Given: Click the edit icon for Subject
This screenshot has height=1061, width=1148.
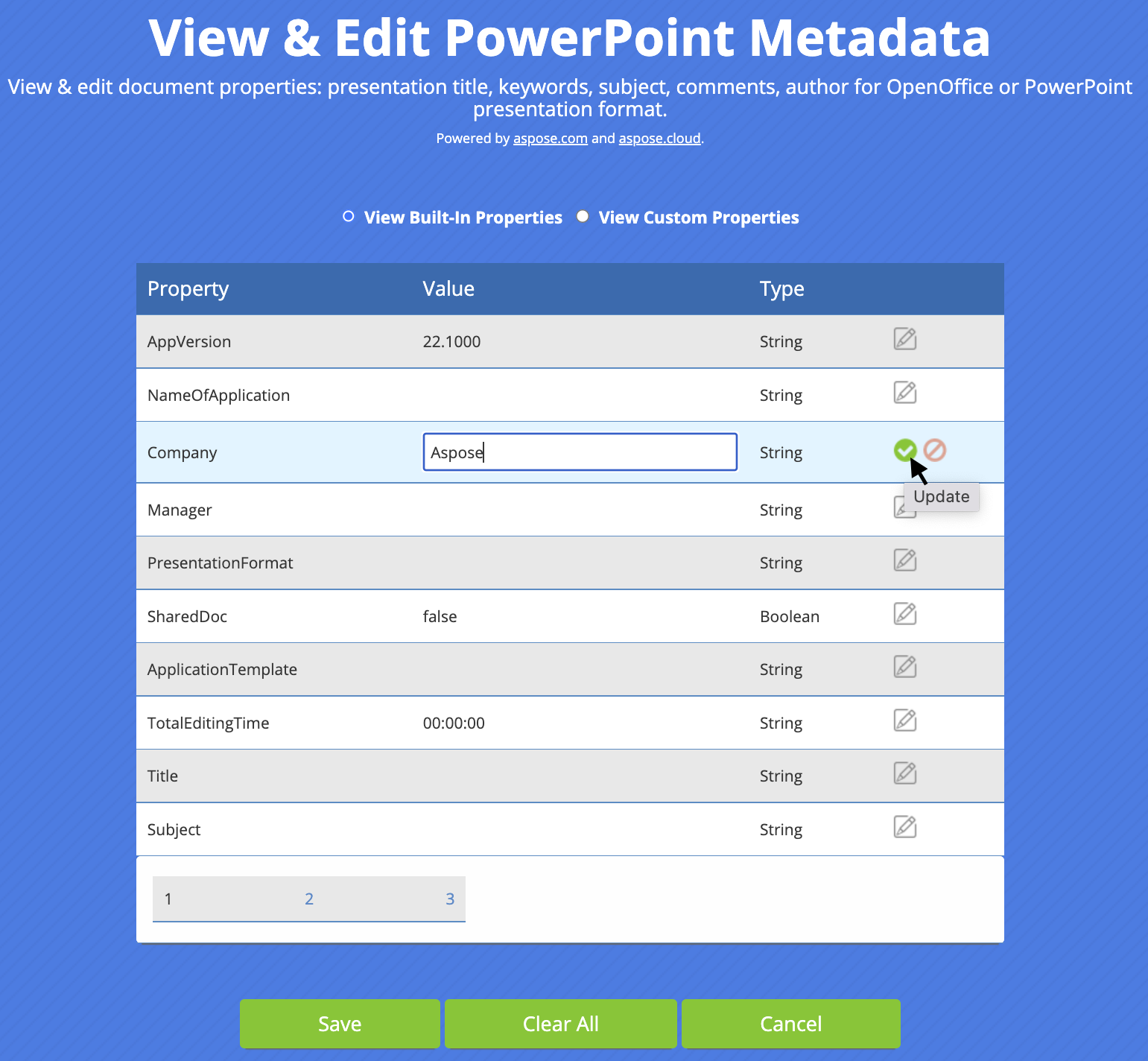Looking at the screenshot, I should (904, 827).
